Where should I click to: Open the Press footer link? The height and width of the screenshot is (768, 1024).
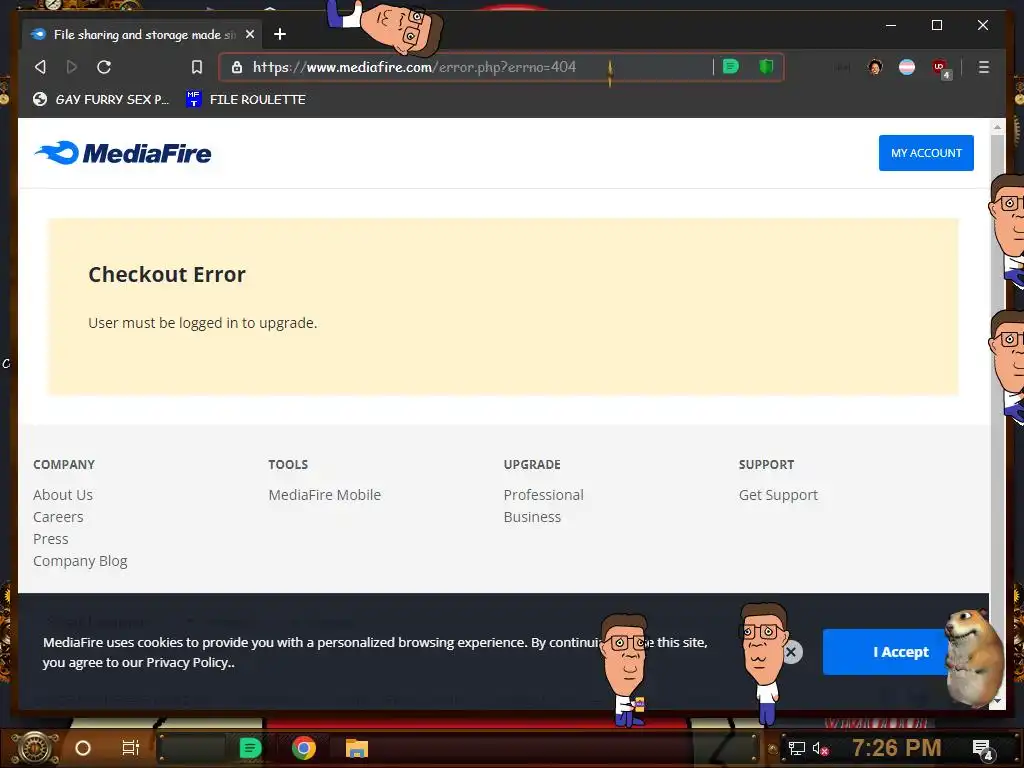(x=50, y=539)
